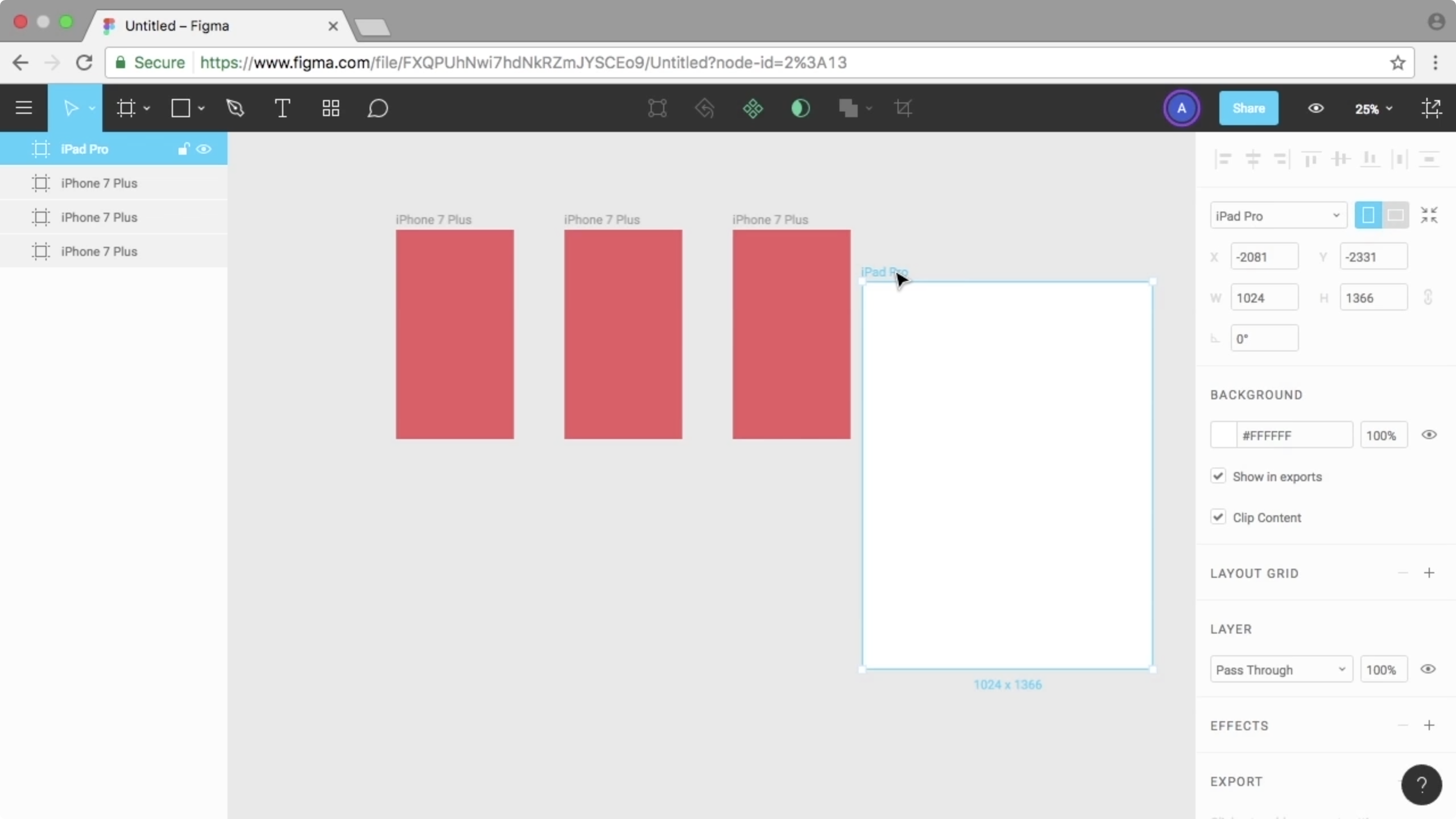Select the Frame tool
Screen dimensions: 1456x819
[126, 108]
